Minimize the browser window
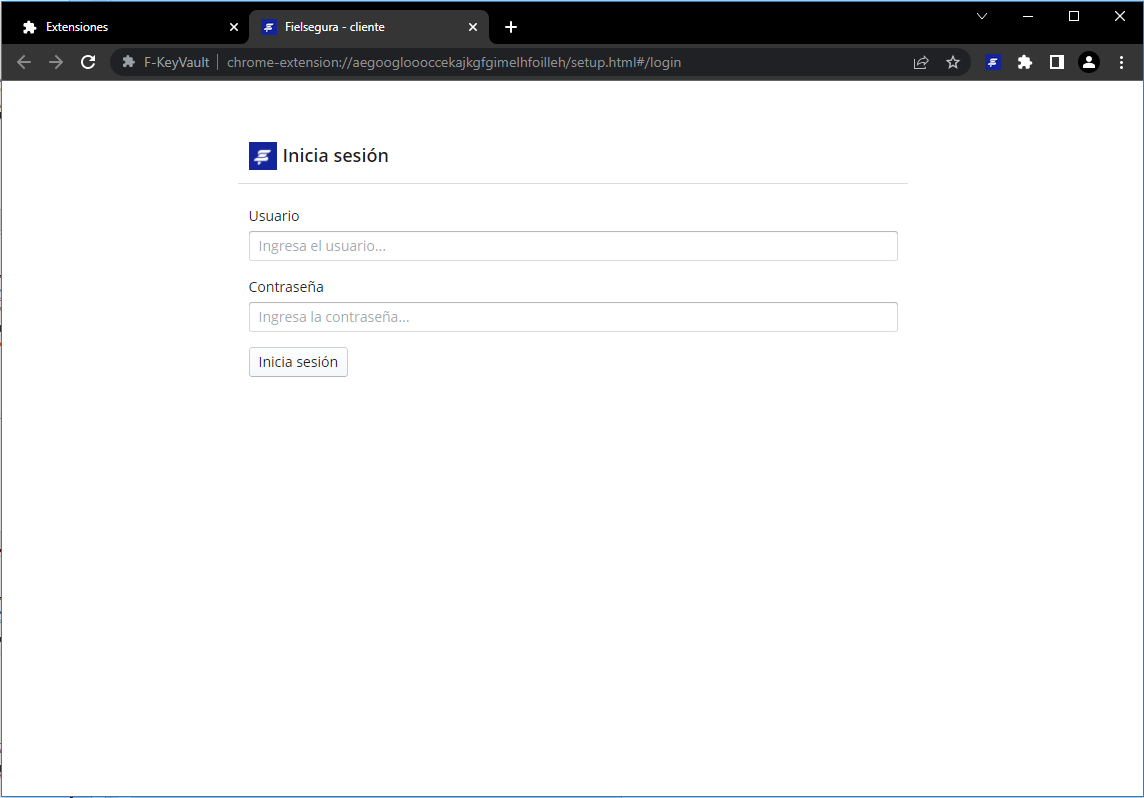 1028,16
